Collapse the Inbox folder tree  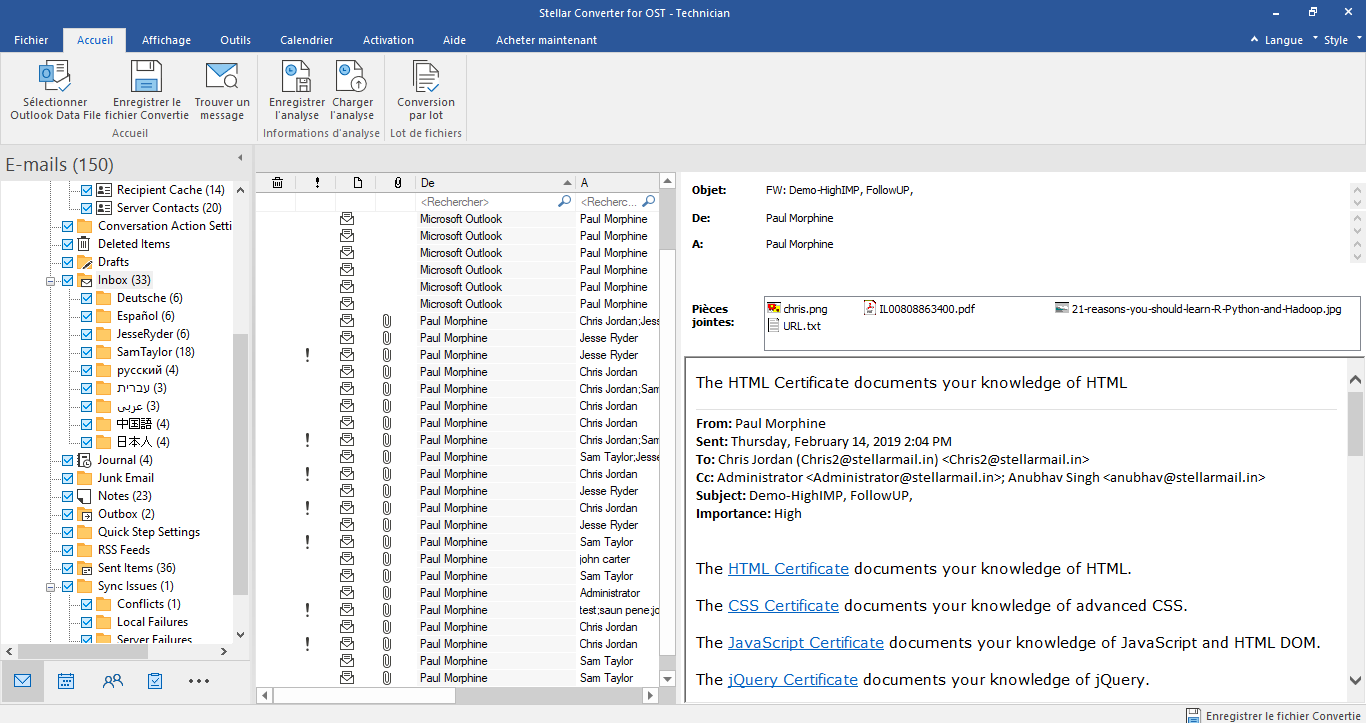(x=50, y=281)
